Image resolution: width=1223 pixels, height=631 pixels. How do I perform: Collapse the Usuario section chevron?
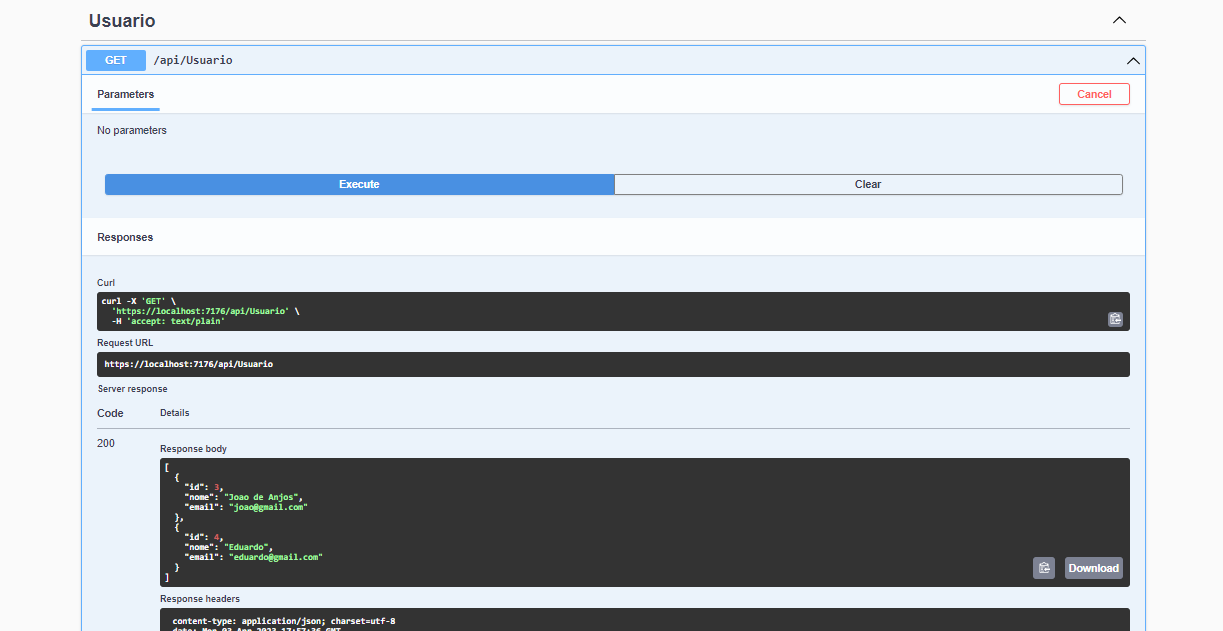(x=1119, y=20)
